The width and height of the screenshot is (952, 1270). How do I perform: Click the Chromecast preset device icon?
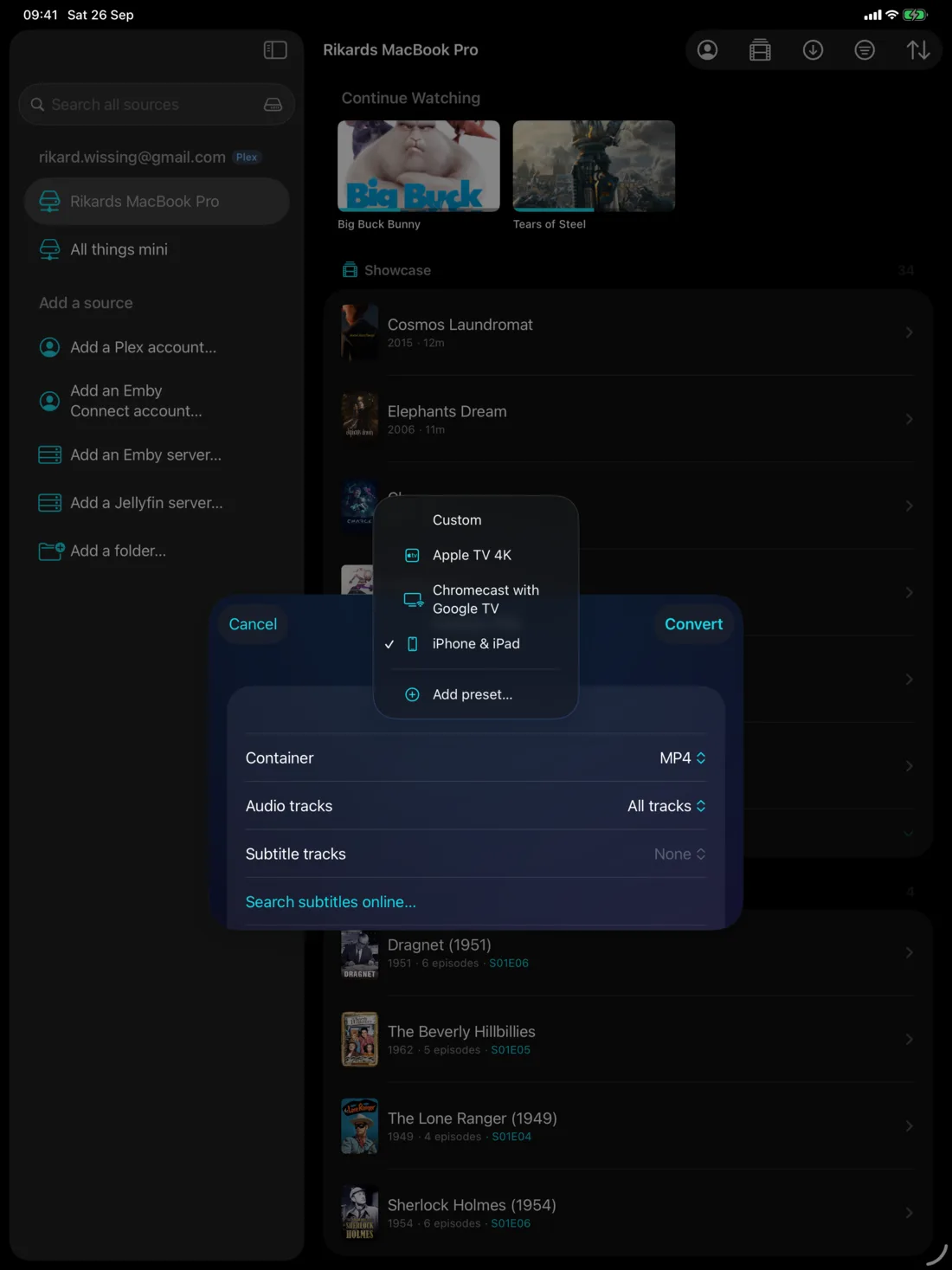click(414, 599)
